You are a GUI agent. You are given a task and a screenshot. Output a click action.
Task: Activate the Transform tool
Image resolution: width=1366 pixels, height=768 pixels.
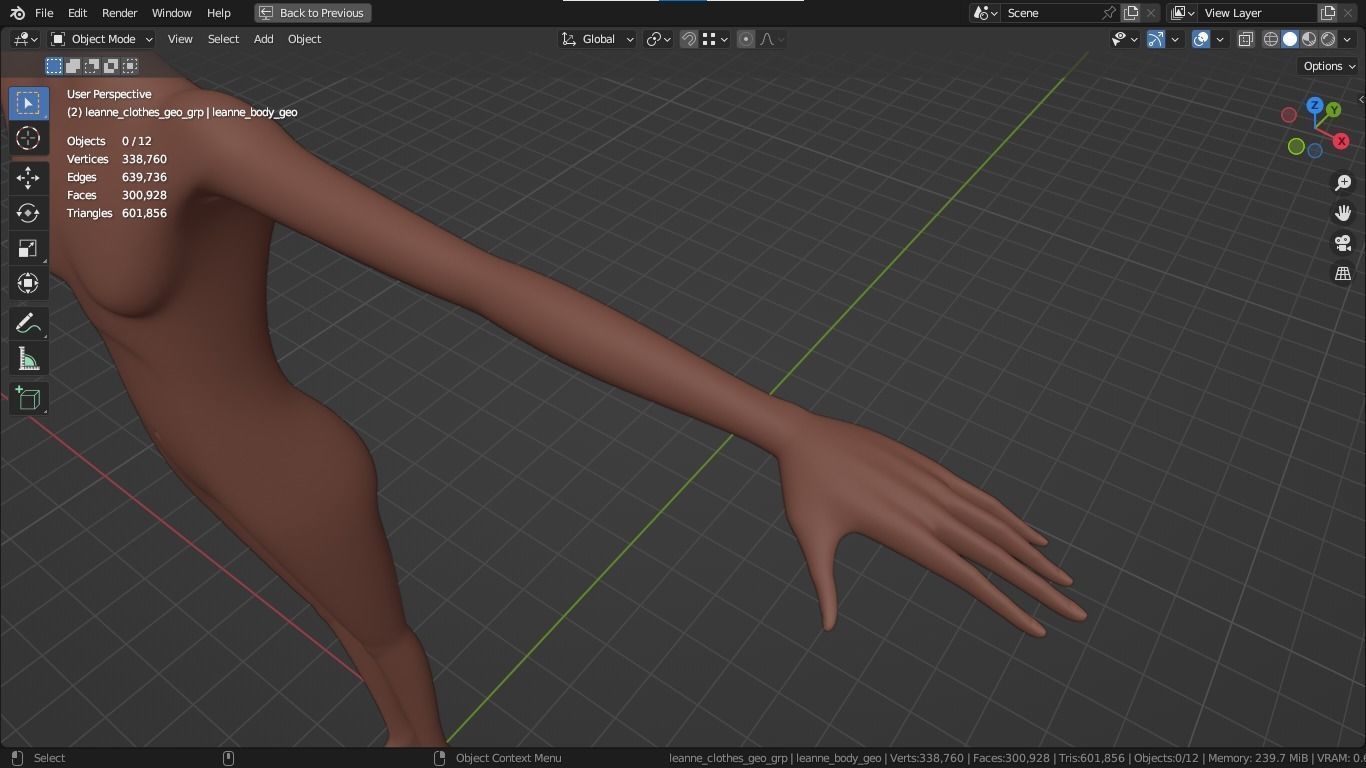[x=28, y=283]
